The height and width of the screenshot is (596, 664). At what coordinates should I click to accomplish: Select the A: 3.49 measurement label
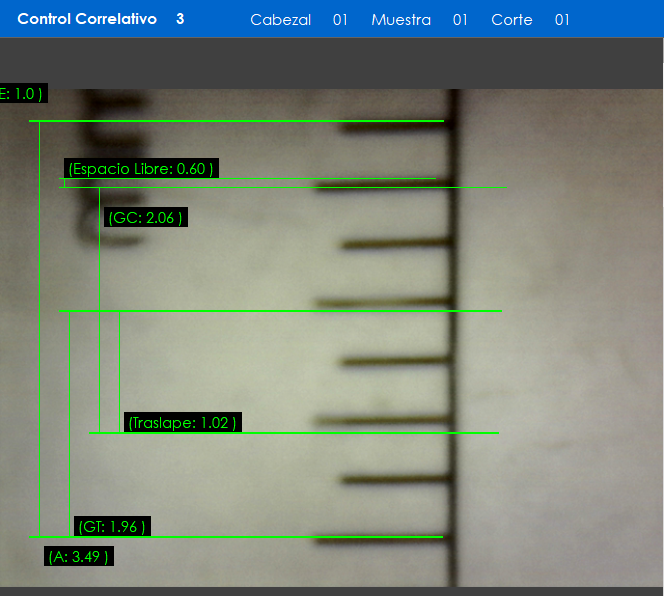coord(79,556)
